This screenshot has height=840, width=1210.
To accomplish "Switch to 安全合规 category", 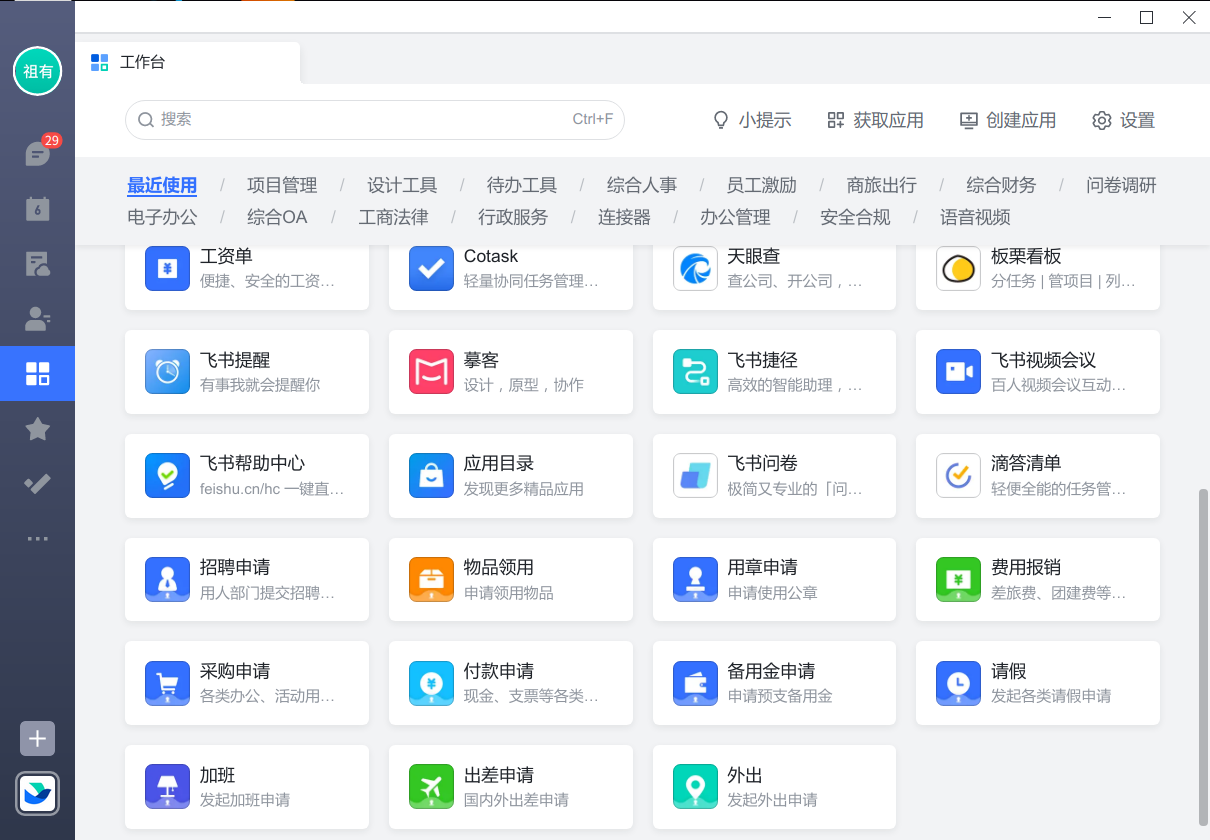I will 855,217.
